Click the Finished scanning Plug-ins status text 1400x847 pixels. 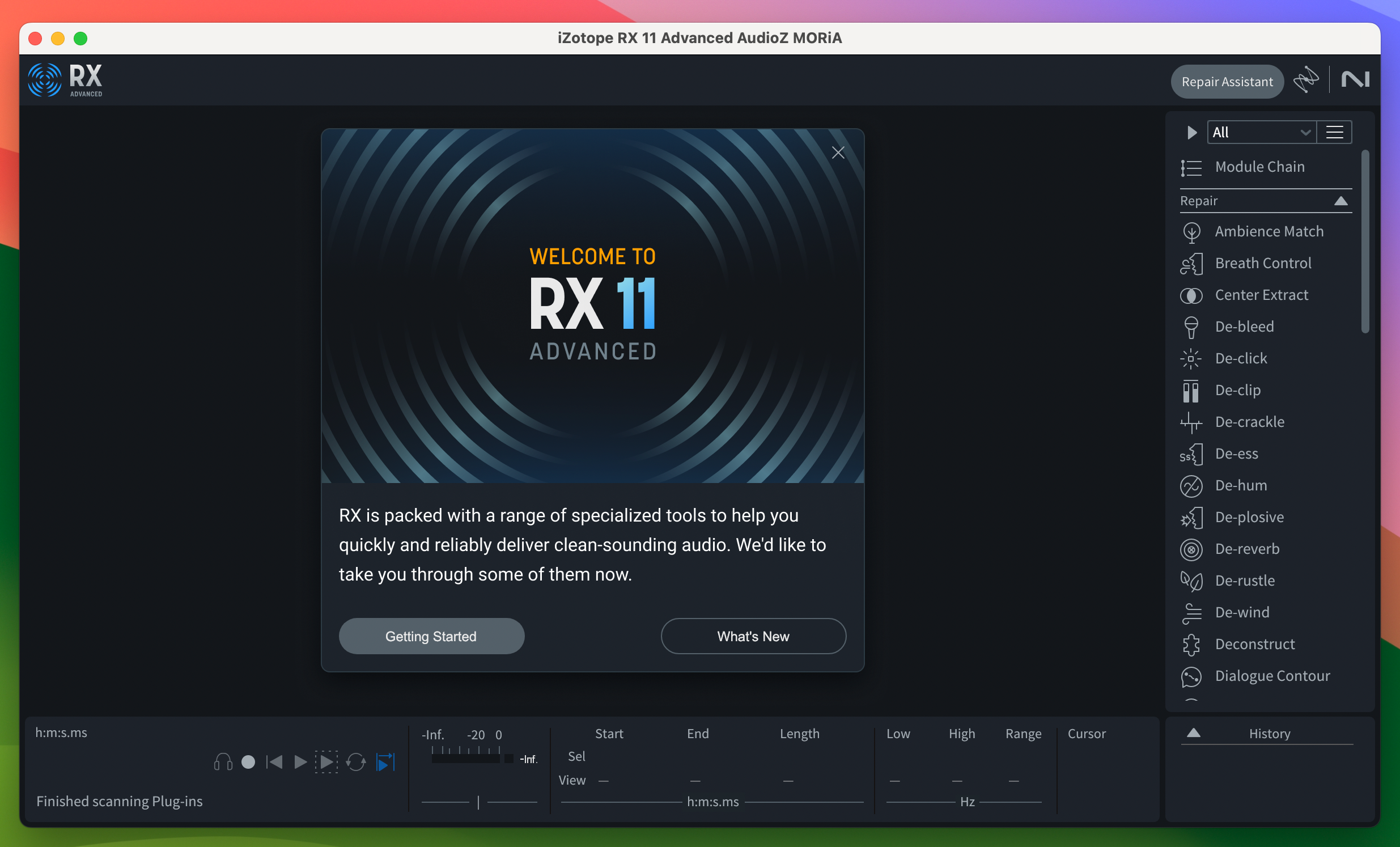click(120, 801)
